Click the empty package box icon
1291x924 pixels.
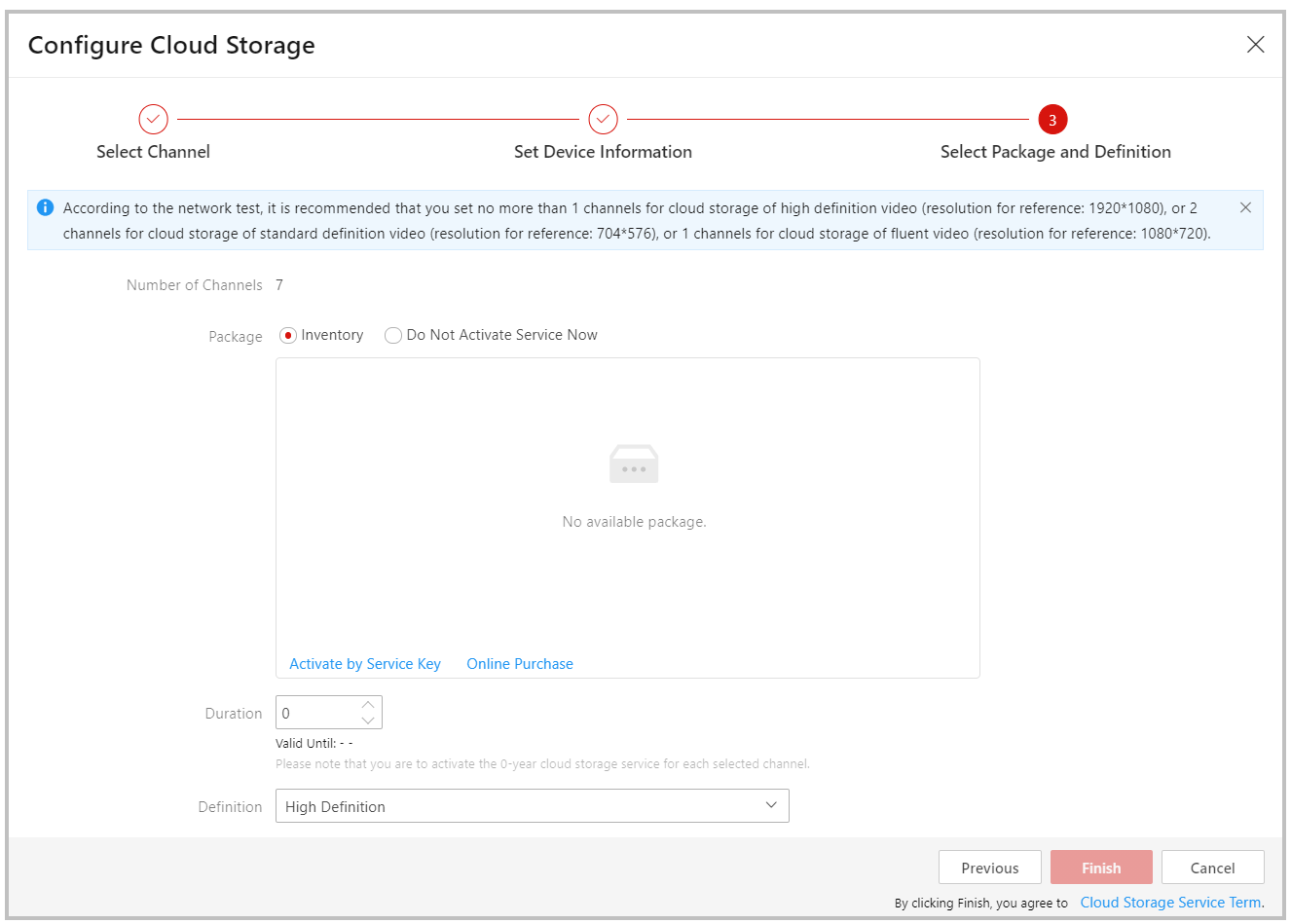[634, 463]
